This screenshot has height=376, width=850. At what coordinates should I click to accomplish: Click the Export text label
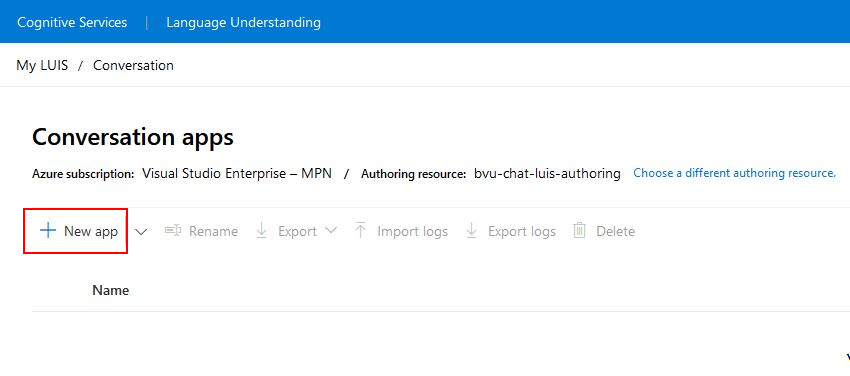[x=298, y=231]
